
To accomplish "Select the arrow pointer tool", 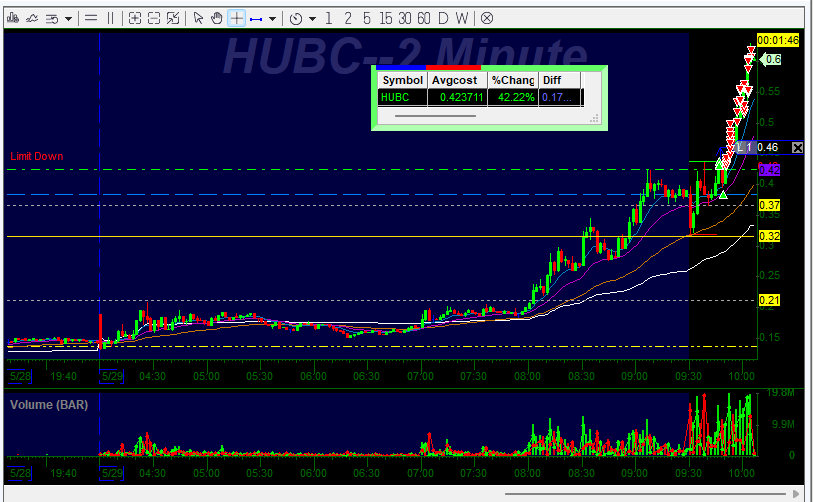I will pyautogui.click(x=198, y=19).
